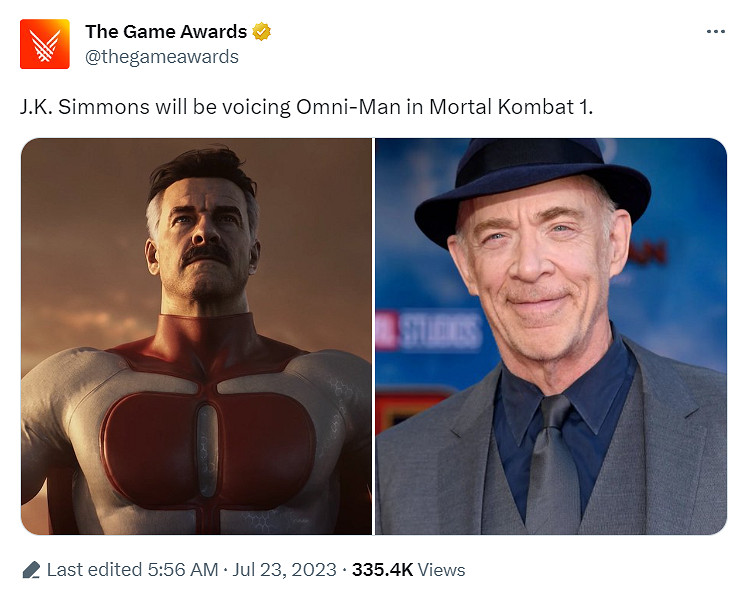
Task: Open the J.K. Simmons photo
Action: tap(551, 336)
